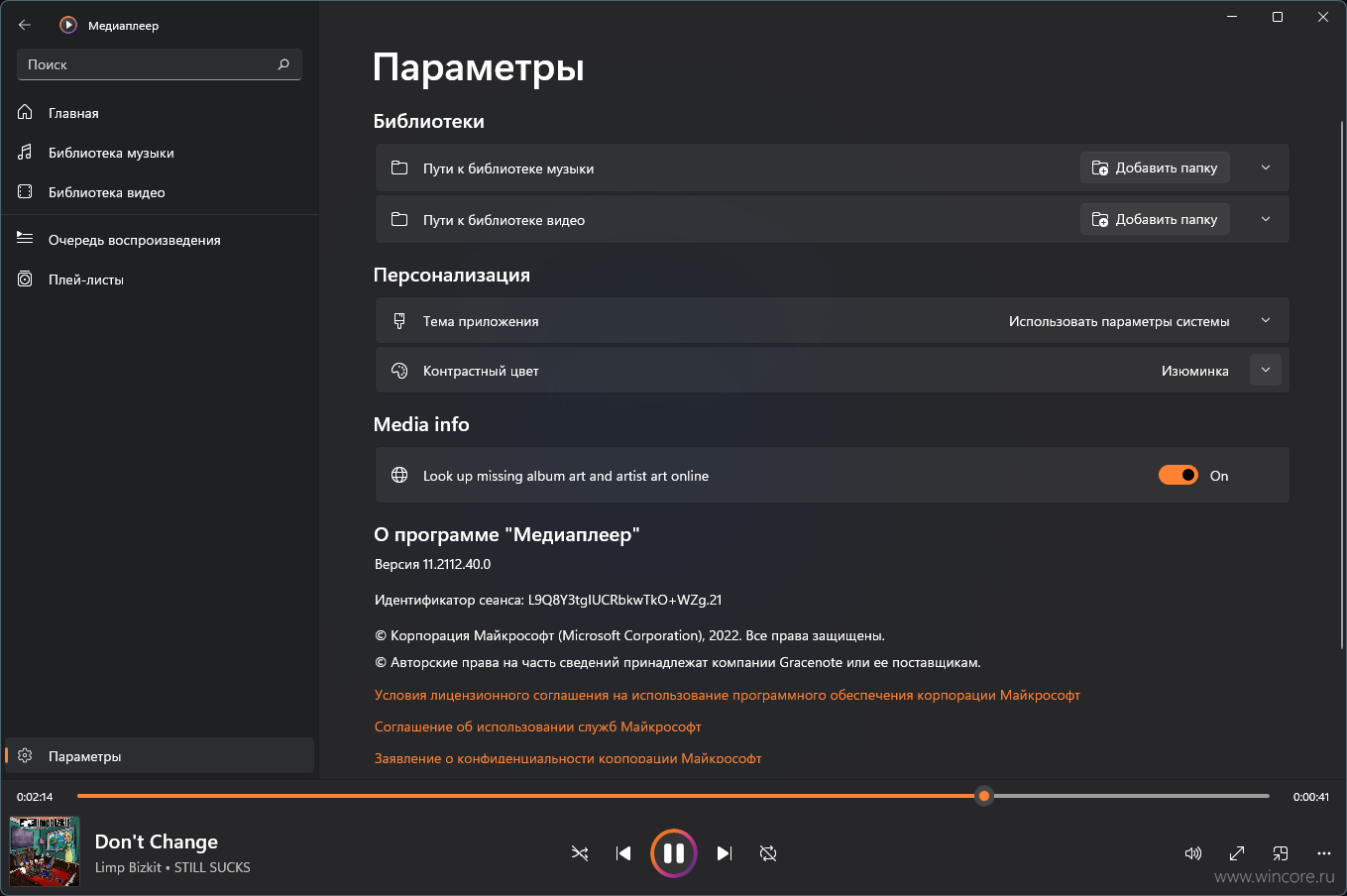The width and height of the screenshot is (1347, 896).
Task: Click the playback seek slider thumb
Action: 984,796
